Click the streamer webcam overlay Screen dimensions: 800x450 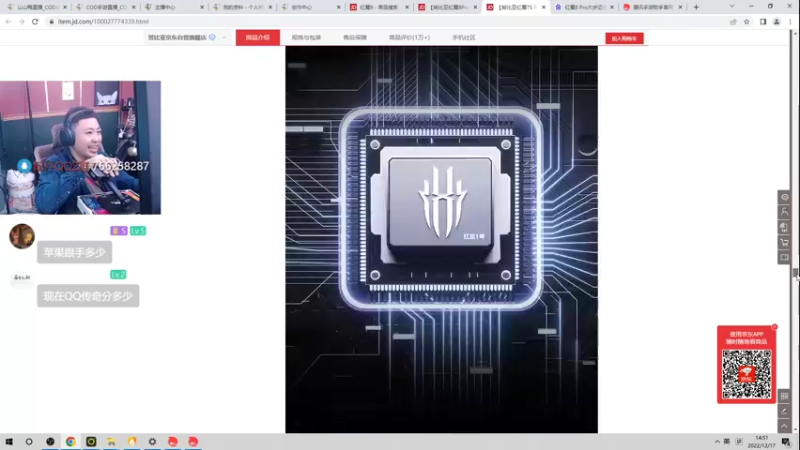pyautogui.click(x=80, y=147)
